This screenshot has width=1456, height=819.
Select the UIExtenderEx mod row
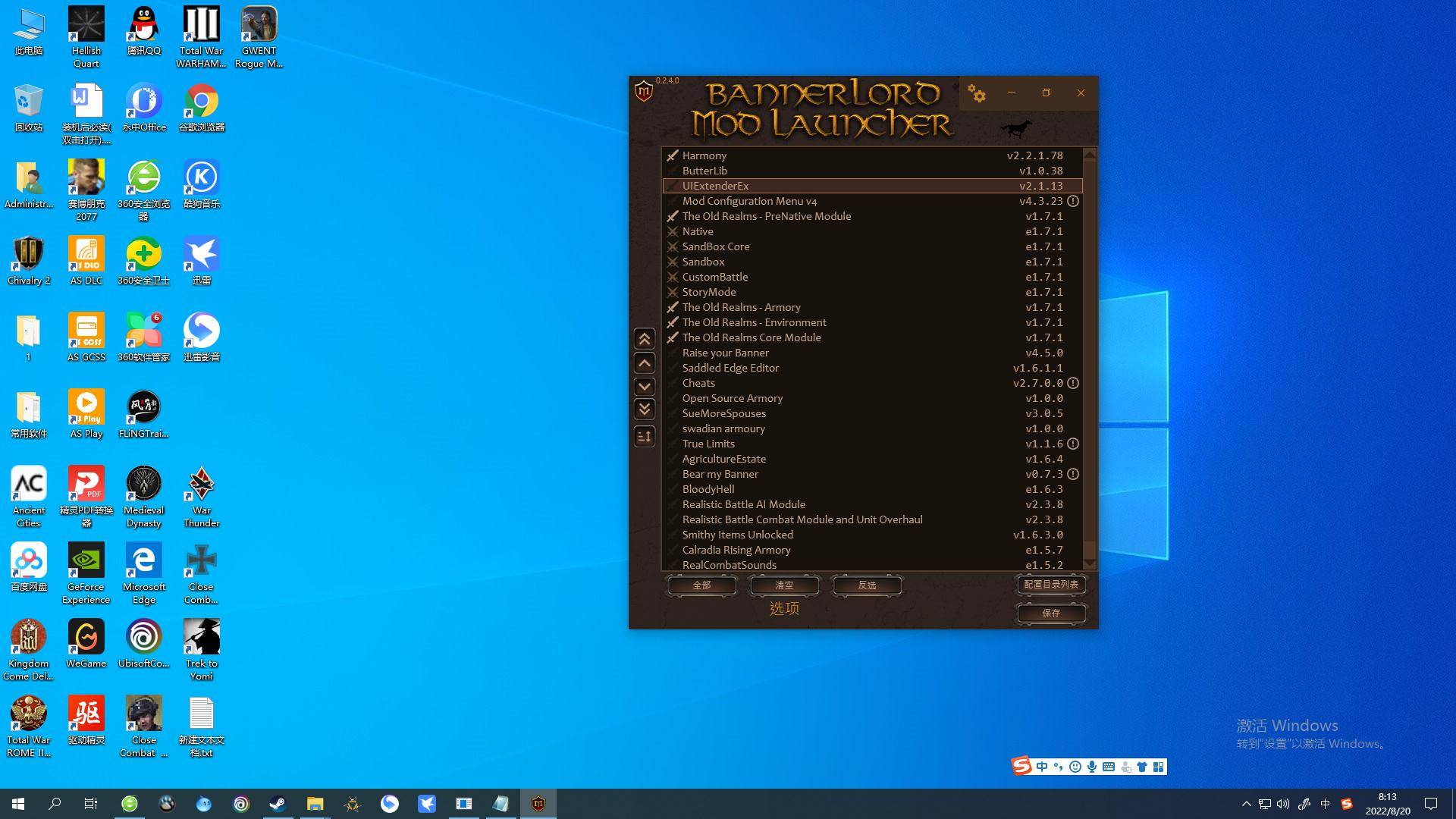872,186
